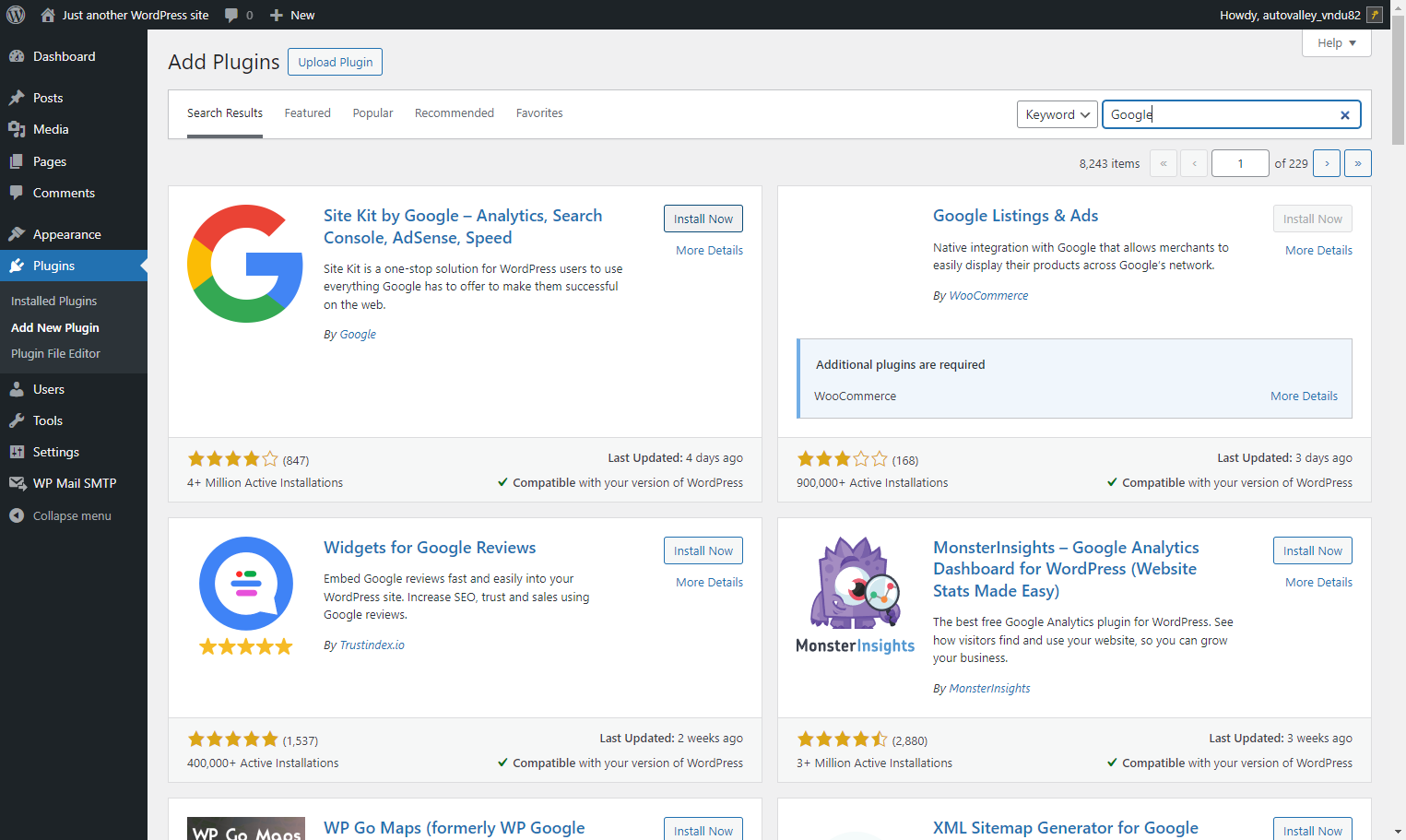Open Howdy user account menu

[x=1301, y=15]
